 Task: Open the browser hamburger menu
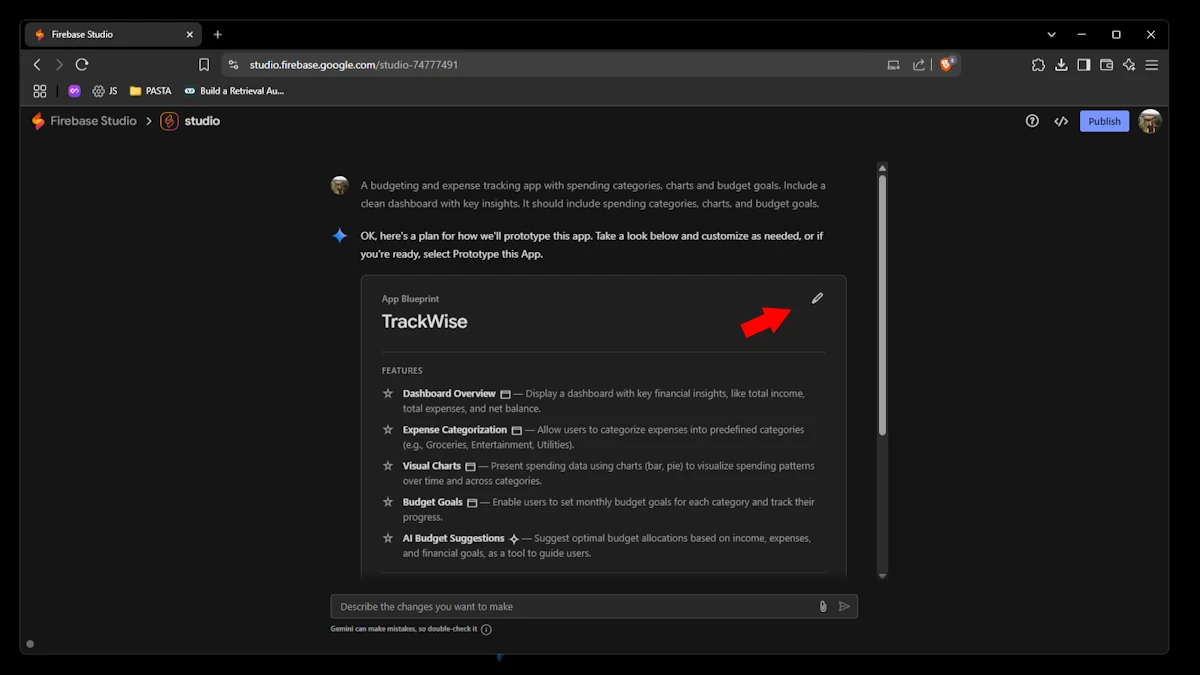1152,64
